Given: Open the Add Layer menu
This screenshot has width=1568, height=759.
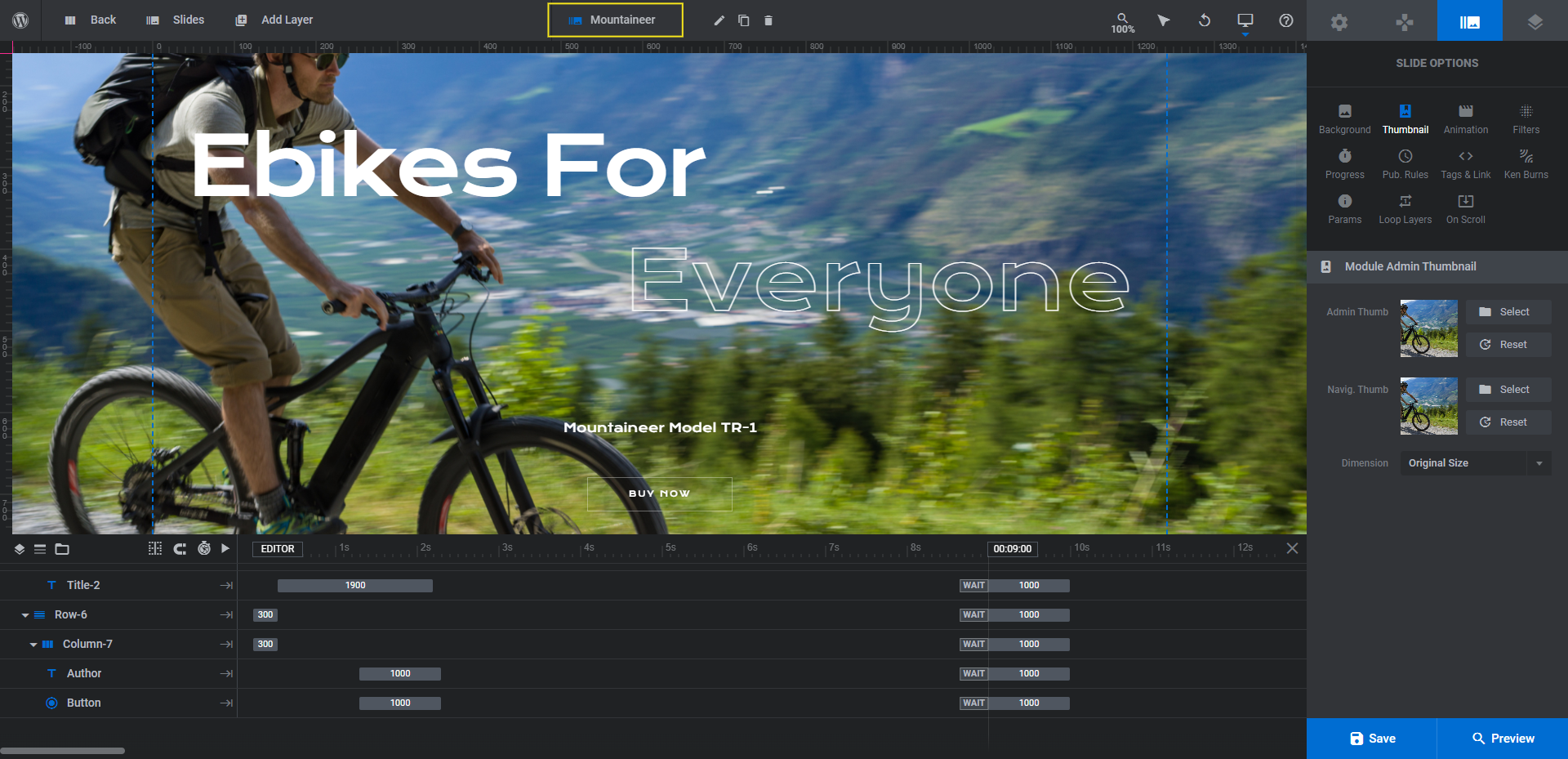Looking at the screenshot, I should (x=274, y=20).
